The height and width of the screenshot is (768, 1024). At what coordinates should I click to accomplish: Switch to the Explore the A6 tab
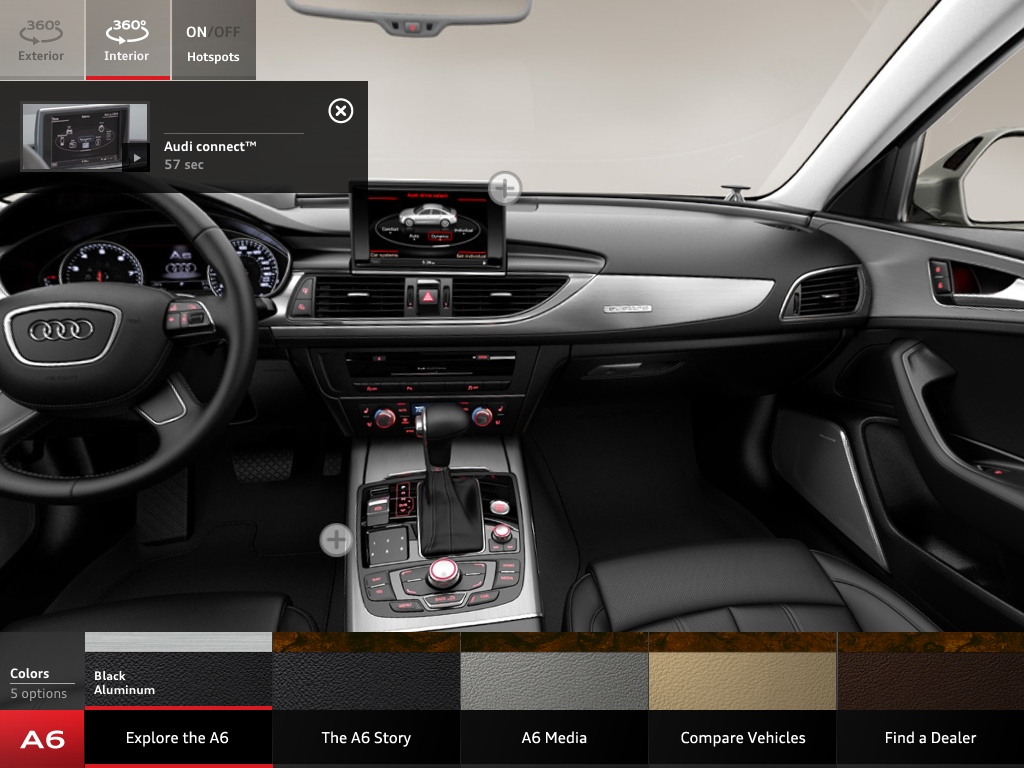pos(177,738)
